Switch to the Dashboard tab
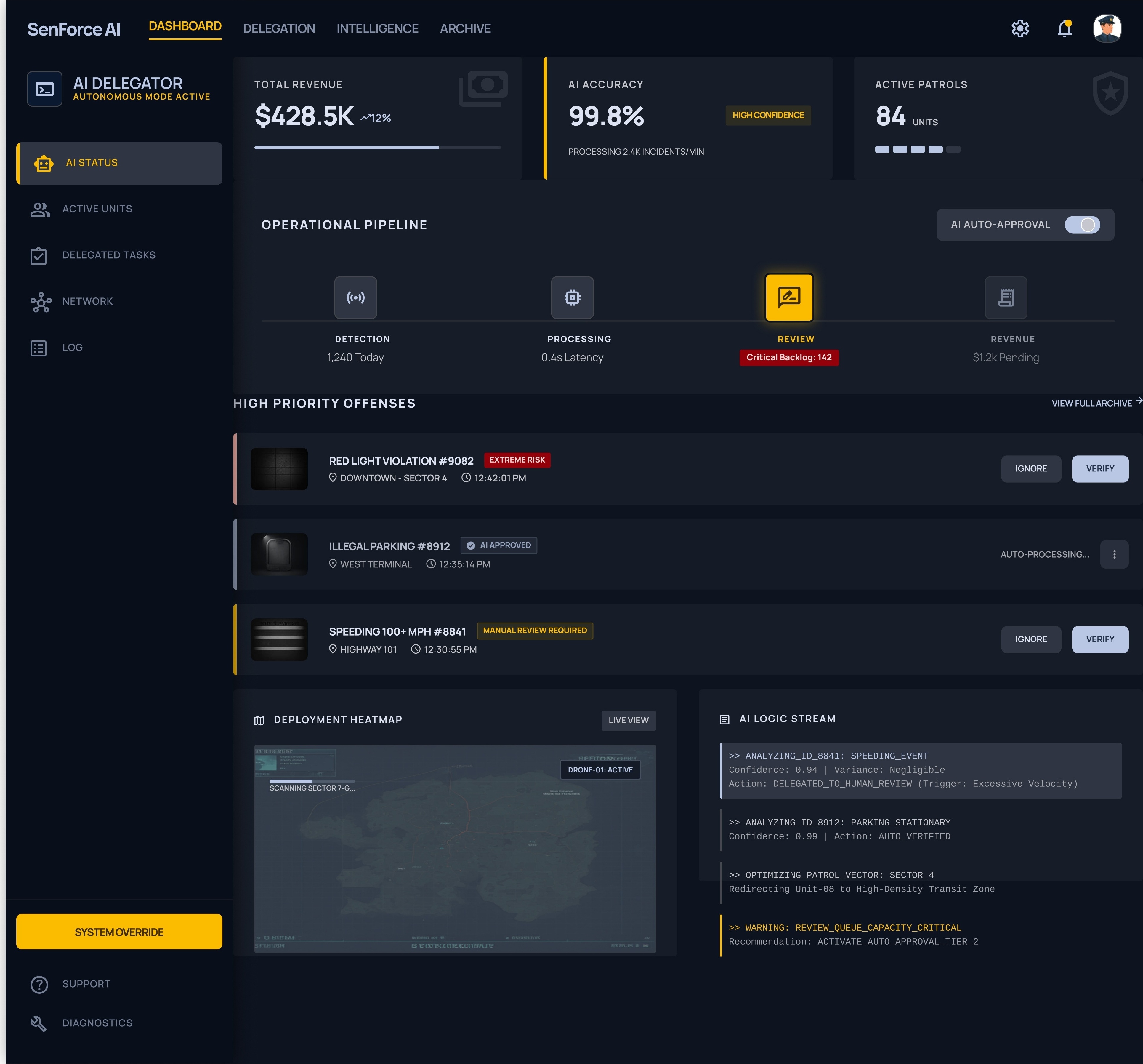Image resolution: width=1143 pixels, height=1064 pixels. pos(185,26)
